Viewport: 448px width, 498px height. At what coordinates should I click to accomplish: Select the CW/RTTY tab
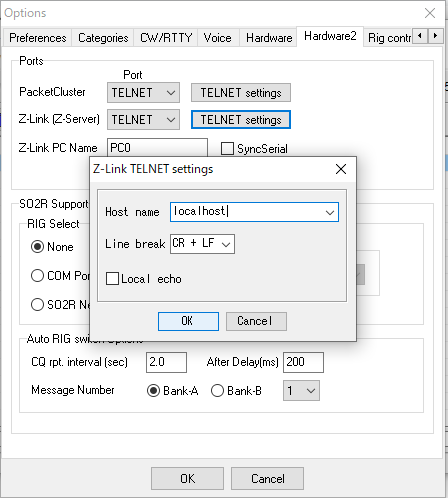point(166,38)
